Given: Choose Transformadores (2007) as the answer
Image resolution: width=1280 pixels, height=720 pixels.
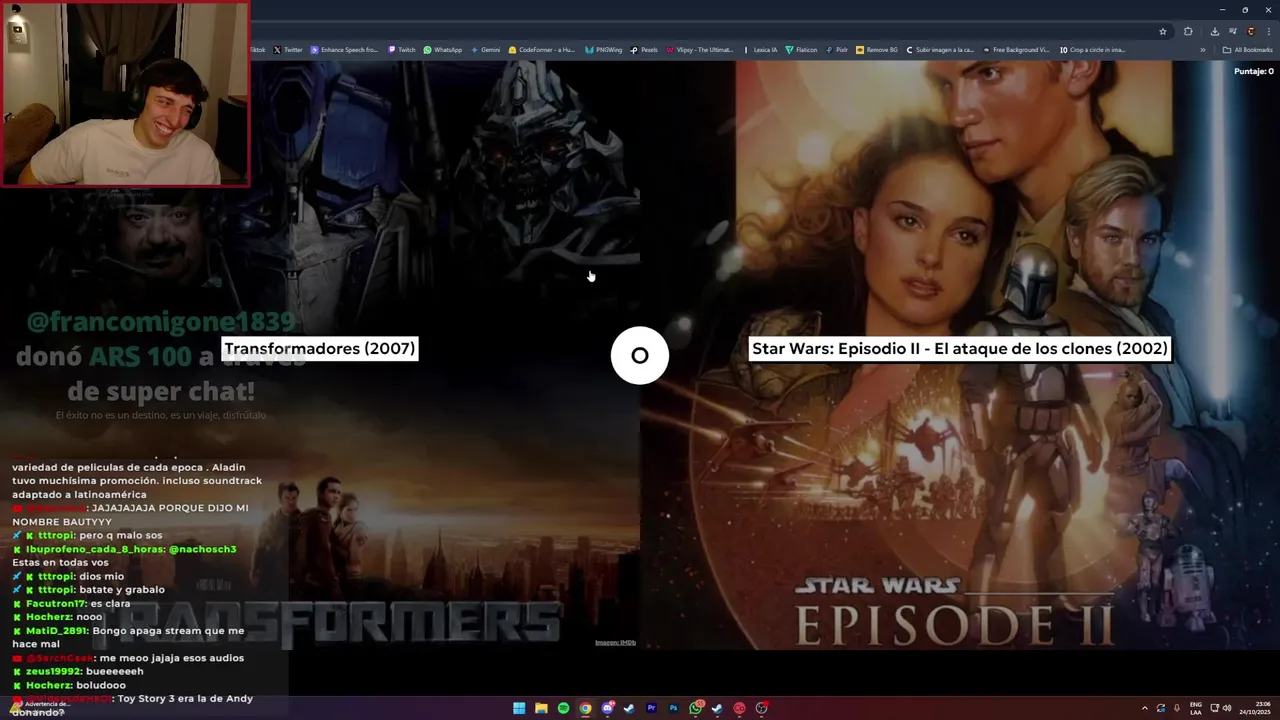Looking at the screenshot, I should [319, 349].
